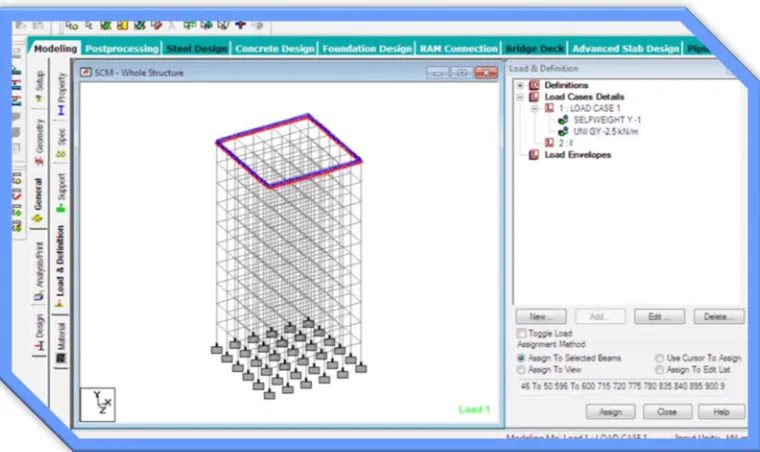Click the New... button

[x=541, y=317]
